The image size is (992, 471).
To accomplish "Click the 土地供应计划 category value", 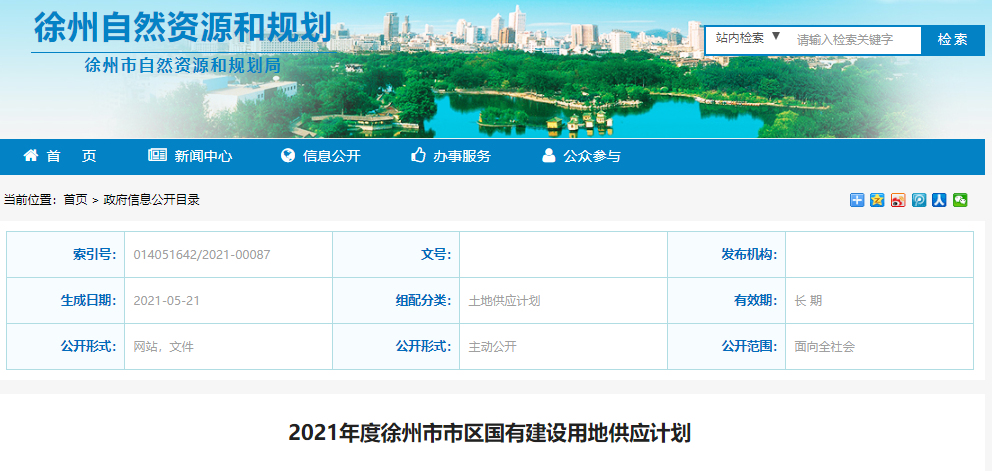I will pyautogui.click(x=505, y=301).
